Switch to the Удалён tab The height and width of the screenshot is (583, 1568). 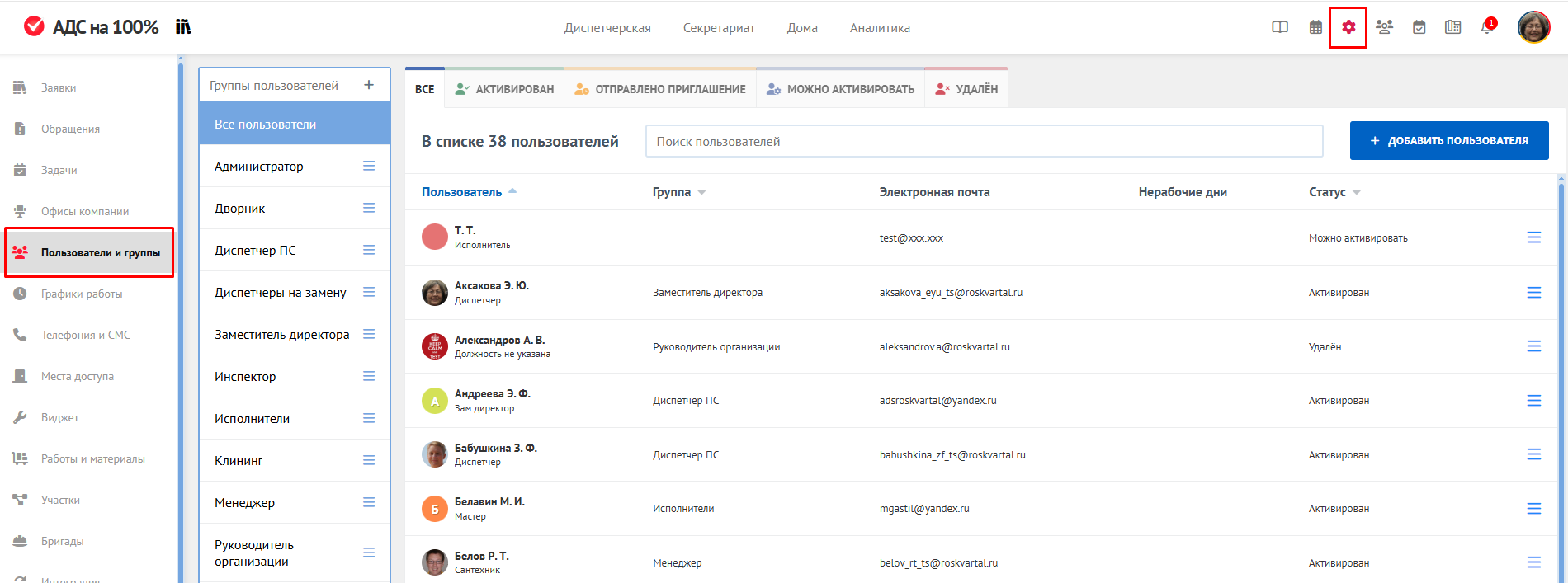966,89
